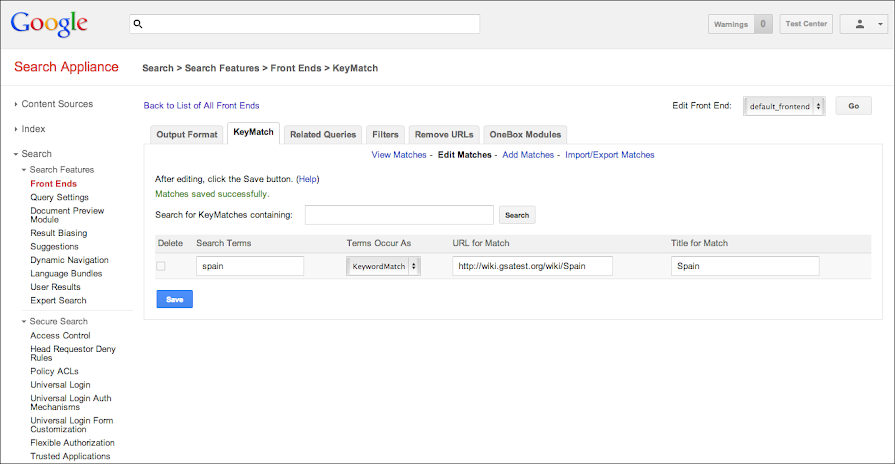The width and height of the screenshot is (895, 464).
Task: Open the Warnings button
Action: 740,24
